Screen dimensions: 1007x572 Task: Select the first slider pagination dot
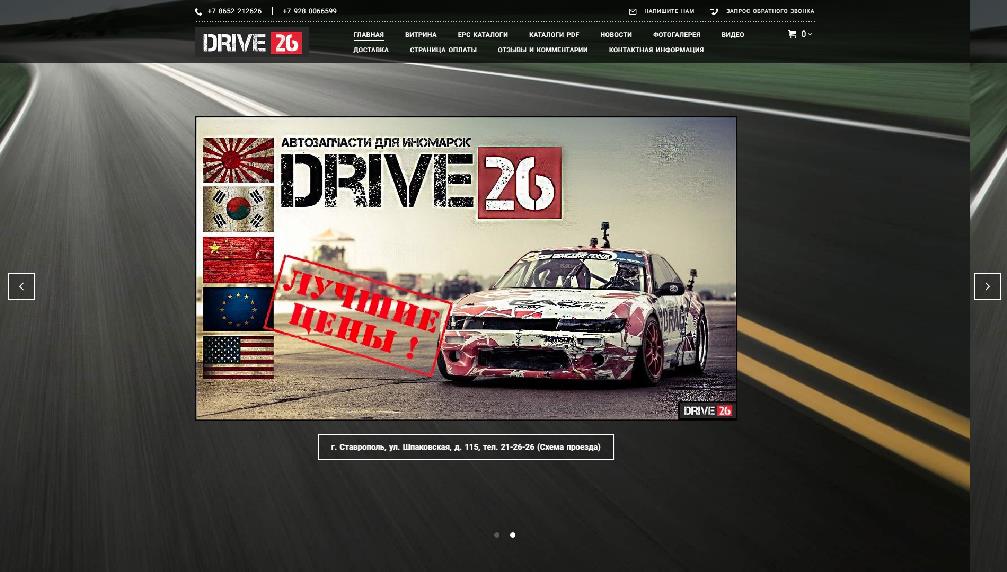(x=496, y=535)
